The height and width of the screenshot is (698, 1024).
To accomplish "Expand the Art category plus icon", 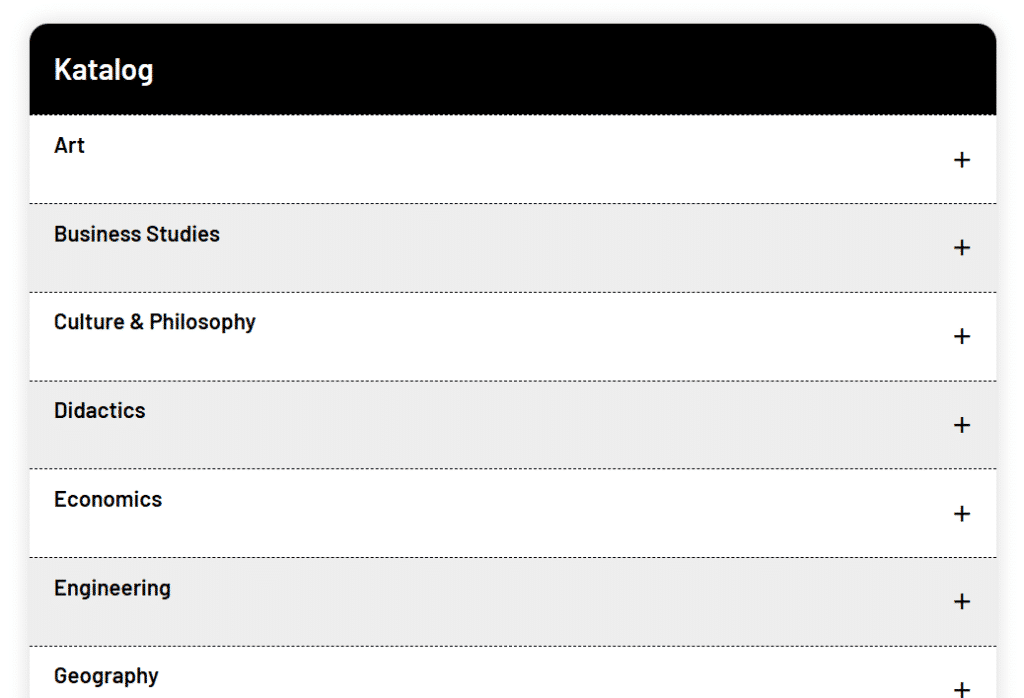I will [x=961, y=160].
